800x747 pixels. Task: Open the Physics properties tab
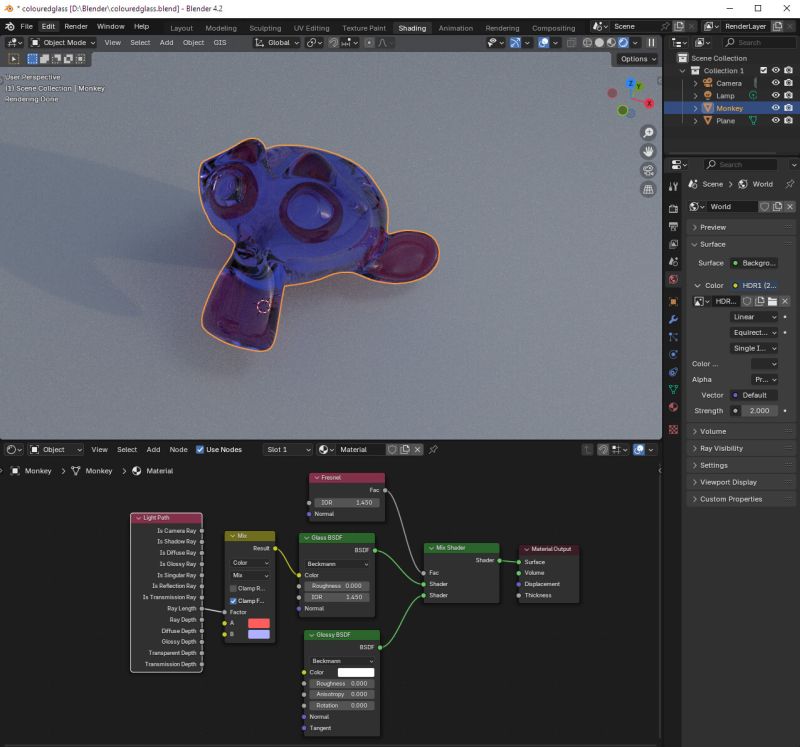click(x=673, y=354)
